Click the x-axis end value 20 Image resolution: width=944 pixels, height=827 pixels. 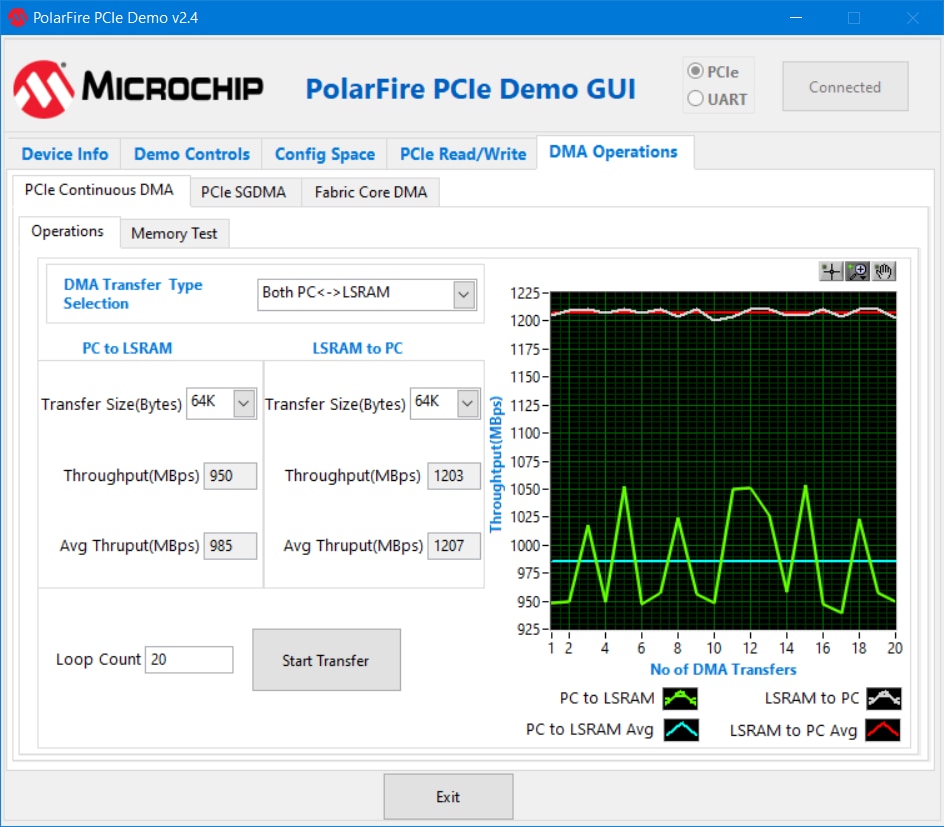(895, 648)
